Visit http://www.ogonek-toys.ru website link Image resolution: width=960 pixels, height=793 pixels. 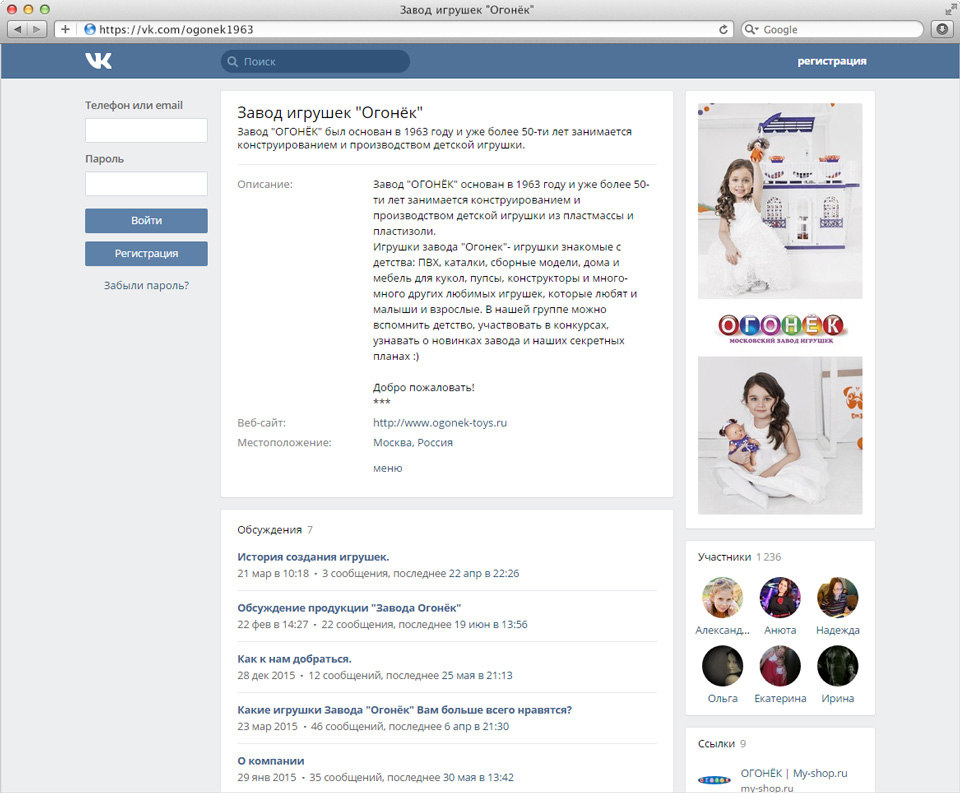pyautogui.click(x=440, y=423)
